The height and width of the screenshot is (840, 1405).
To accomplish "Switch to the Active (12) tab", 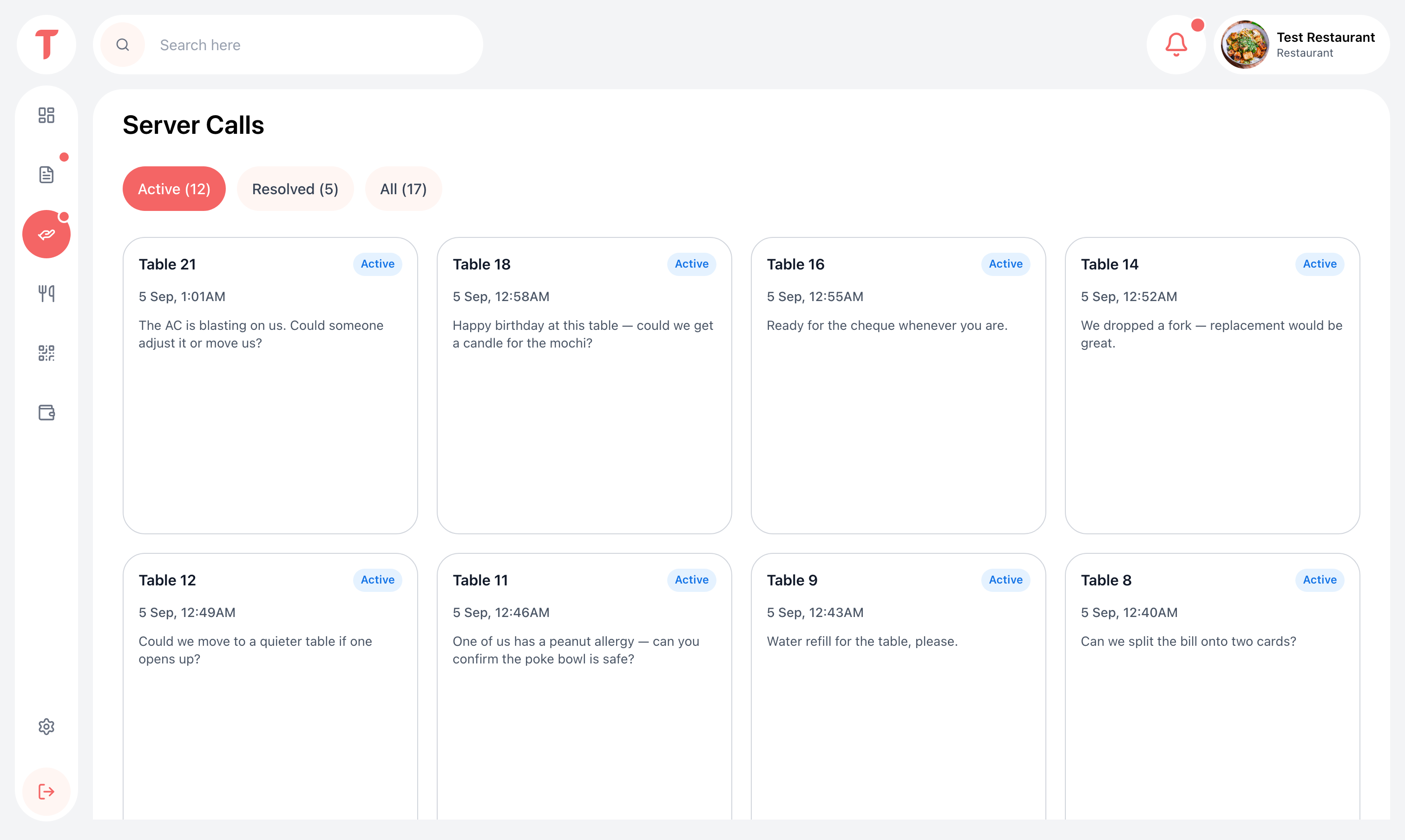I will (174, 189).
